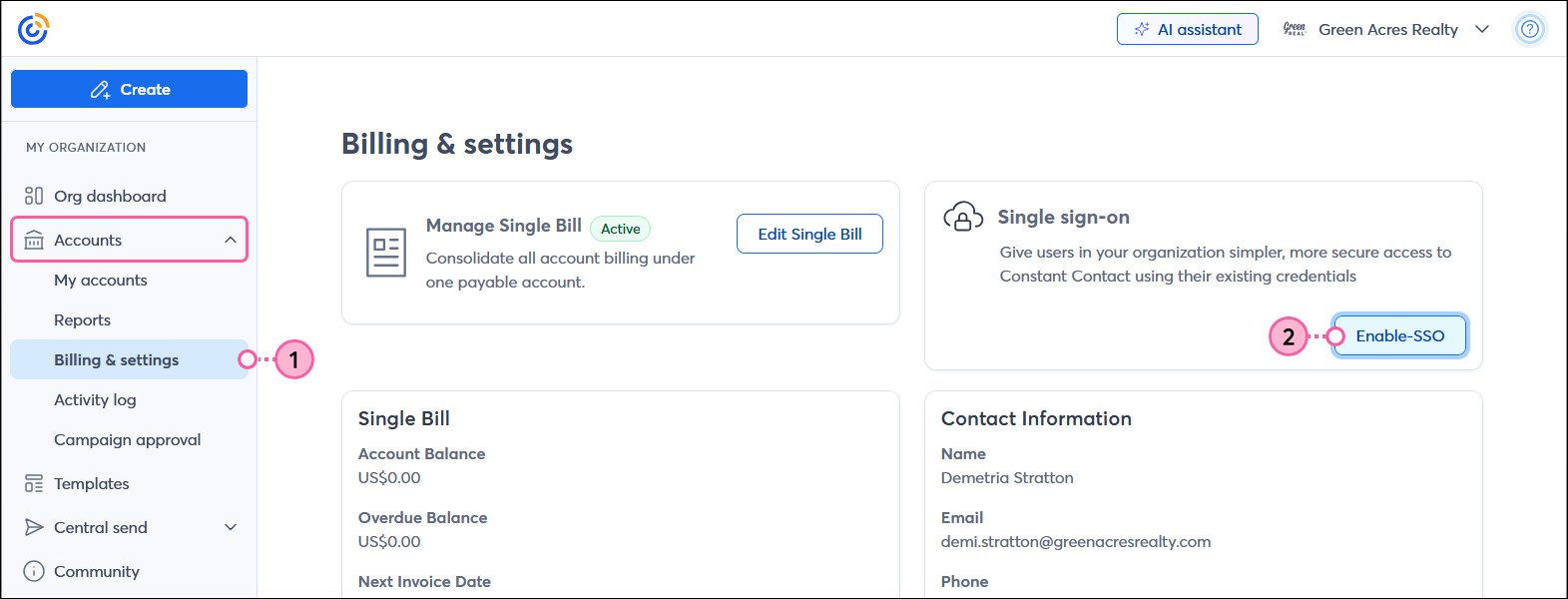Click the Phone label
This screenshot has width=1568, height=599.
964,581
